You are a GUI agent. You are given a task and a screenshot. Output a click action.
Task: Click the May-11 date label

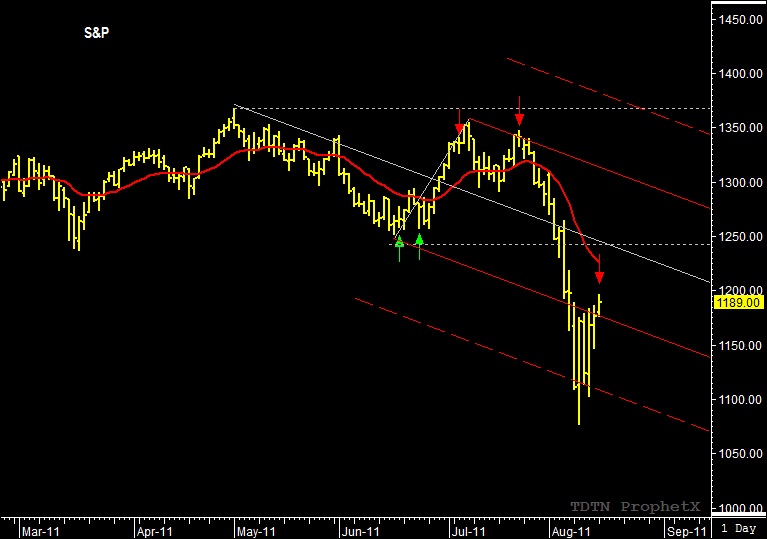click(256, 531)
